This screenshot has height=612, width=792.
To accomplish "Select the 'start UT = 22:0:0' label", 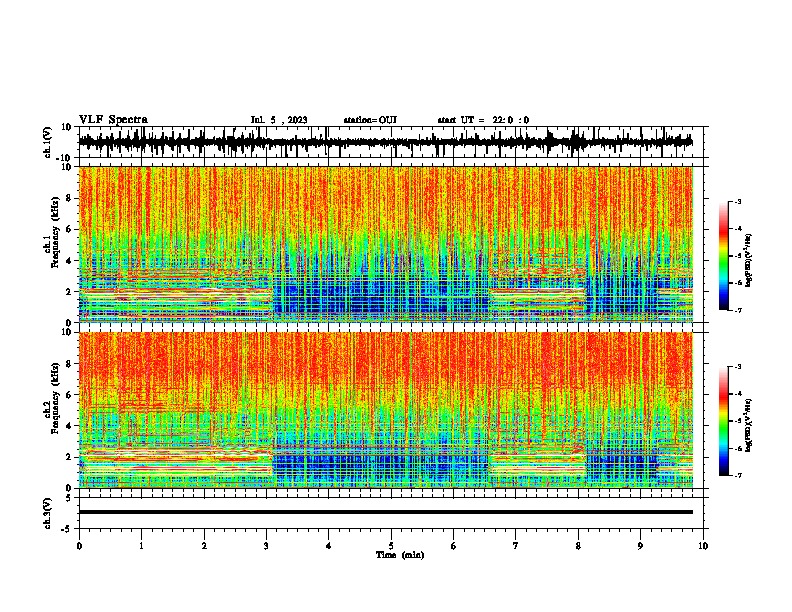I will pos(483,120).
